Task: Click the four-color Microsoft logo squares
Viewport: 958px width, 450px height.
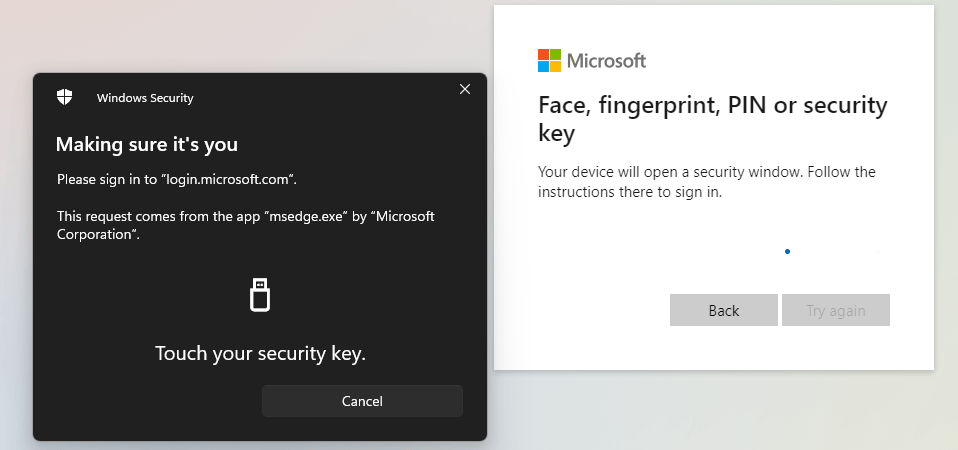Action: point(549,61)
